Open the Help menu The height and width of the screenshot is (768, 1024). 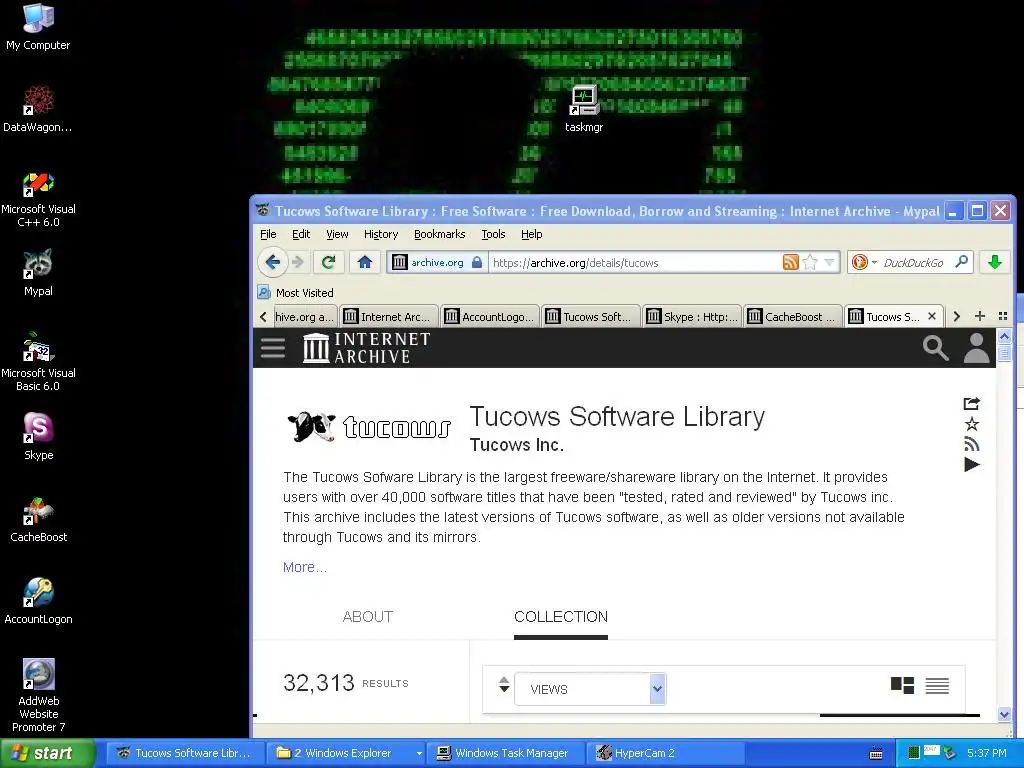(x=532, y=234)
